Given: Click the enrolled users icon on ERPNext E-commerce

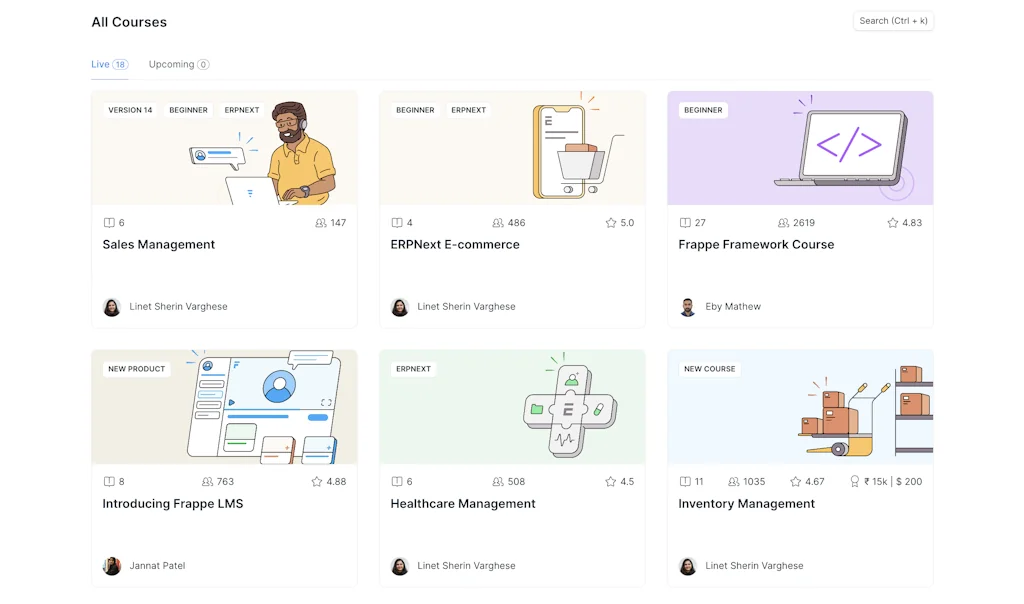Looking at the screenshot, I should pos(498,223).
